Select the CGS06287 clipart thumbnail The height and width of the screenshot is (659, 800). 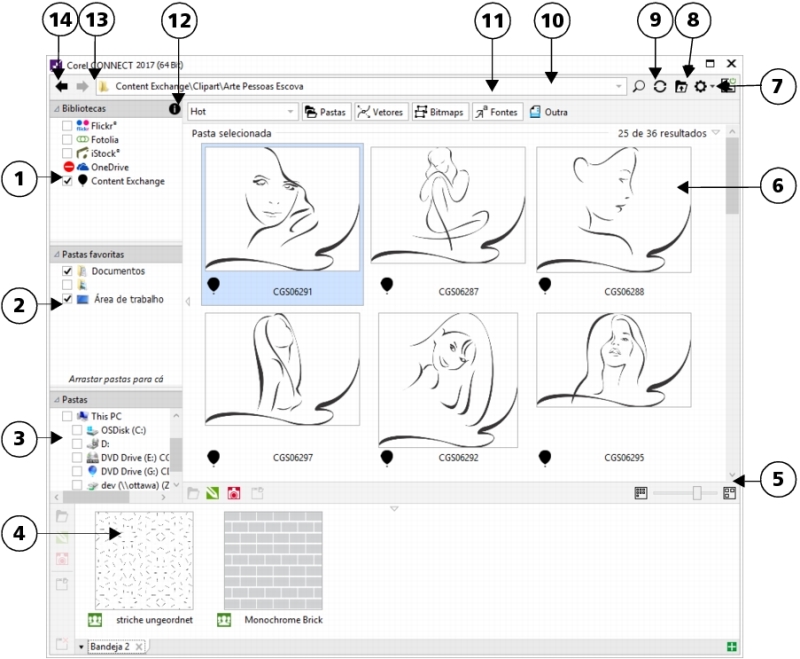pyautogui.click(x=447, y=206)
